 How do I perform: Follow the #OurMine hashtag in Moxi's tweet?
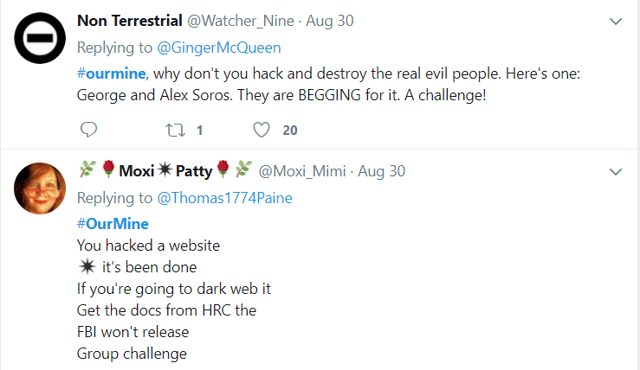click(113, 224)
